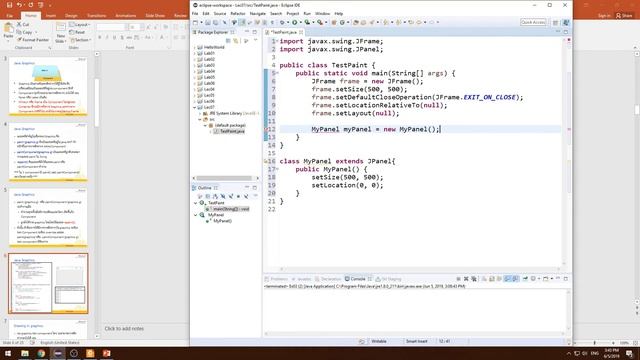Screen dimensions: 640x360
Task: Click the Coverage run icon in Eclipse toolbar
Action: [307, 22]
